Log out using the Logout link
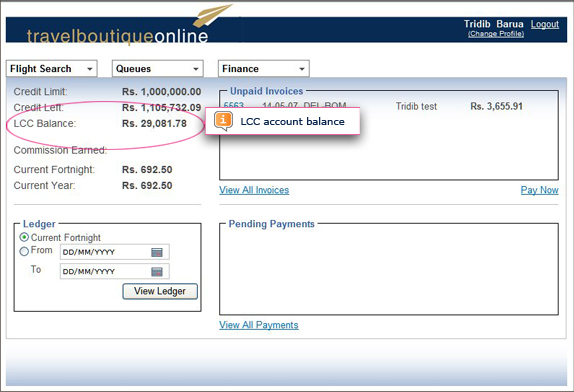The image size is (574, 392). (x=545, y=24)
